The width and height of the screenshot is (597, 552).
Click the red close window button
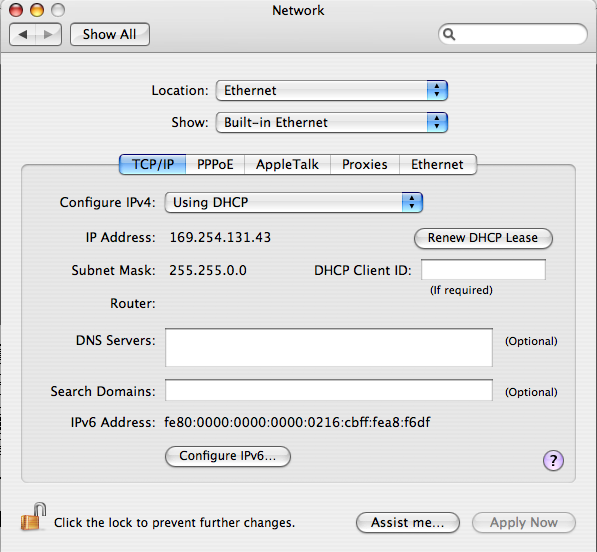16,10
